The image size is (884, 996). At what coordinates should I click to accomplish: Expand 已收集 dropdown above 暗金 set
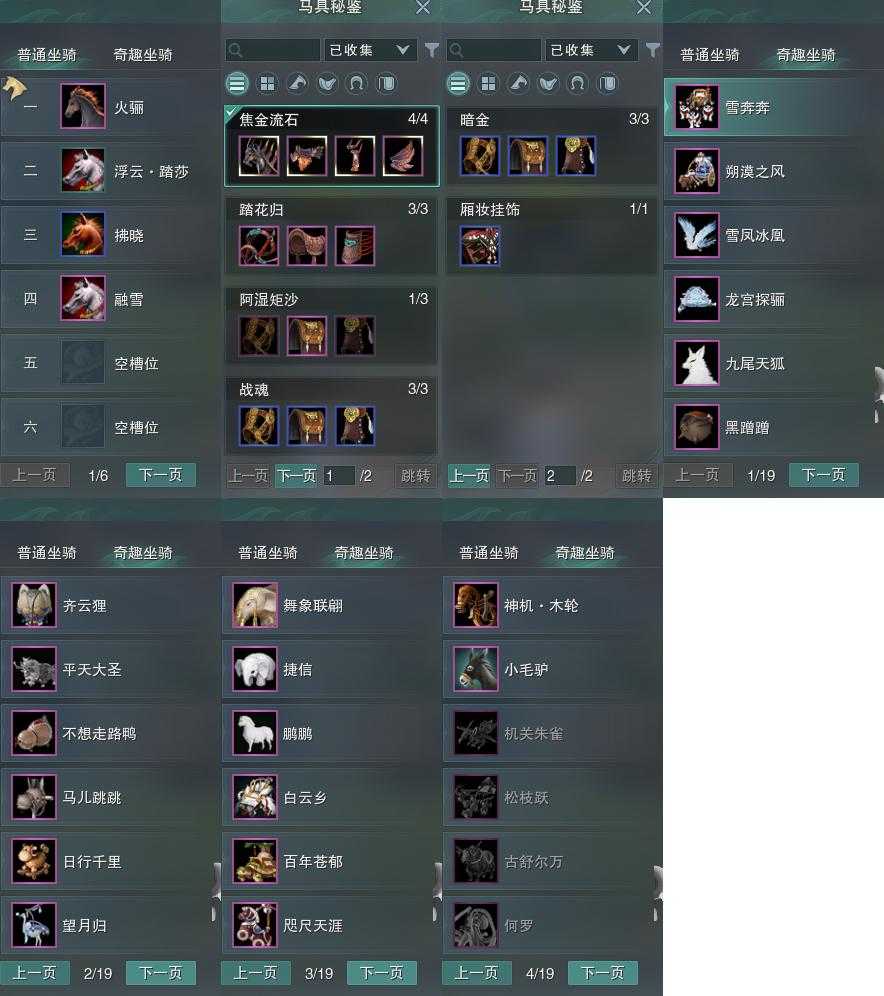point(591,50)
